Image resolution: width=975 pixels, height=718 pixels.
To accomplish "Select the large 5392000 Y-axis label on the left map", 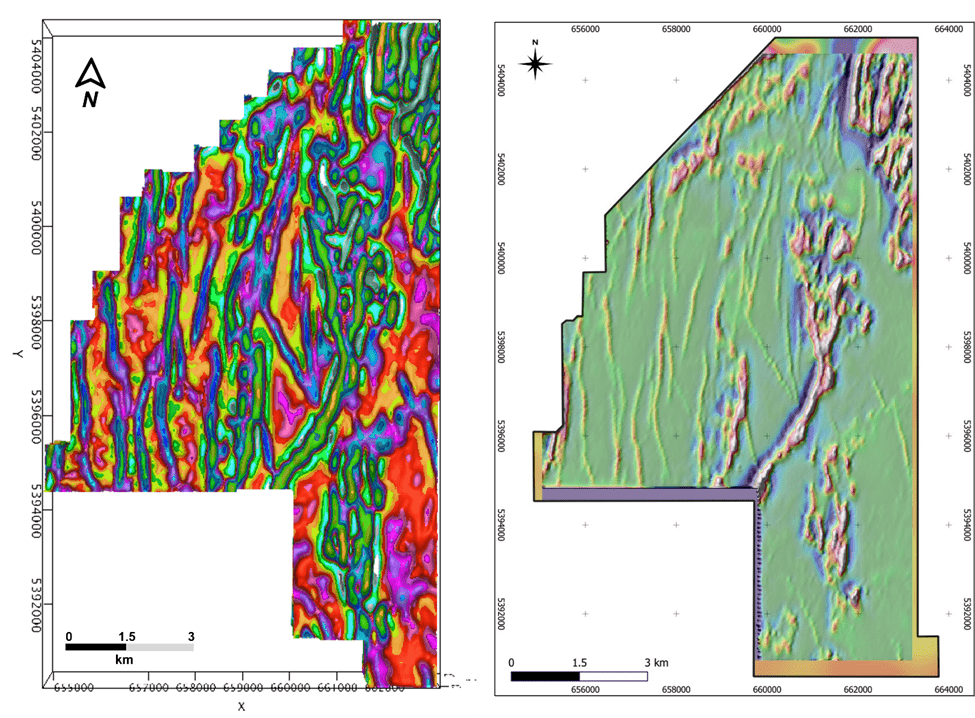I will coord(36,605).
